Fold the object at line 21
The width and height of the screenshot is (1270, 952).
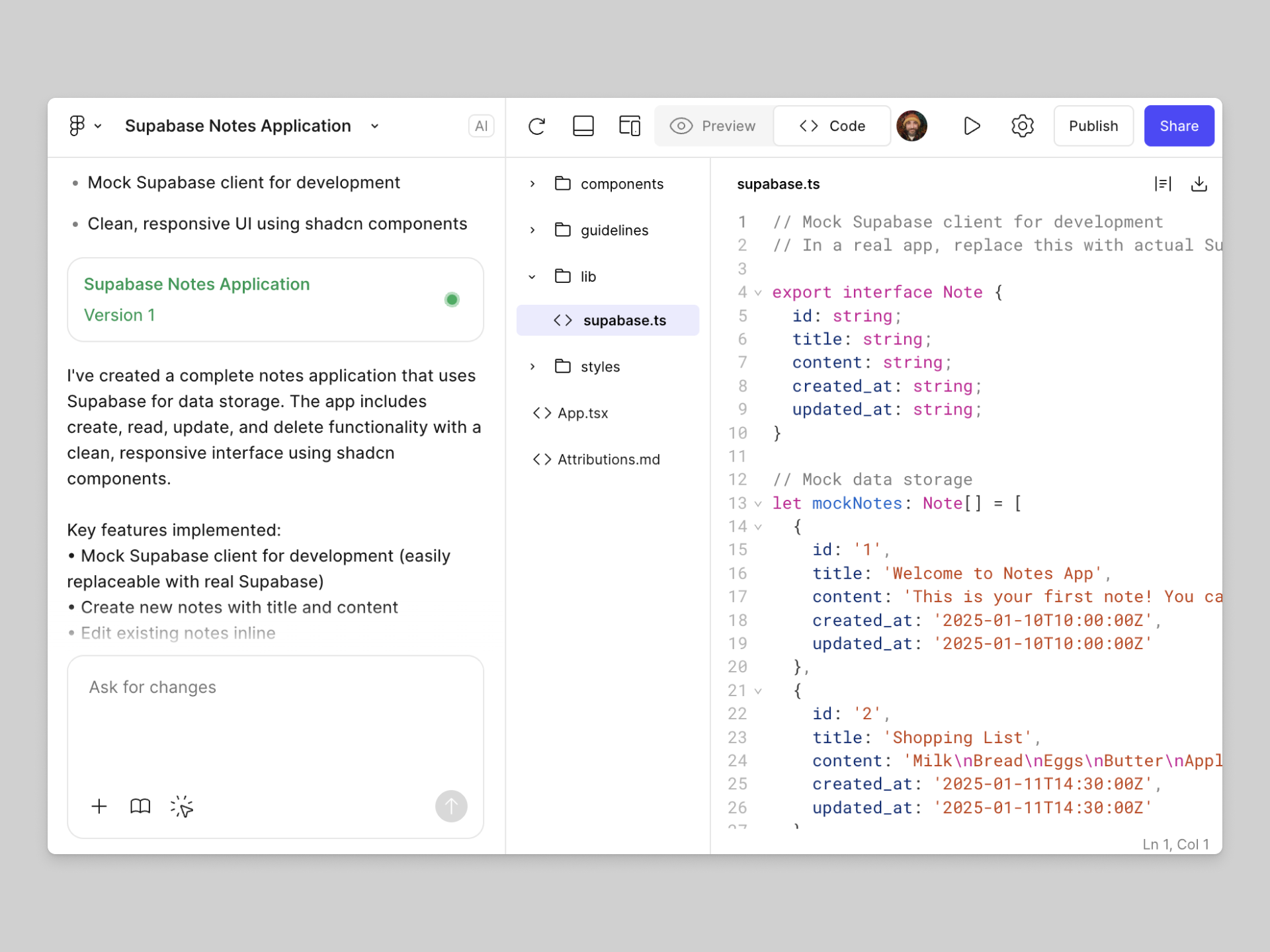pos(758,691)
